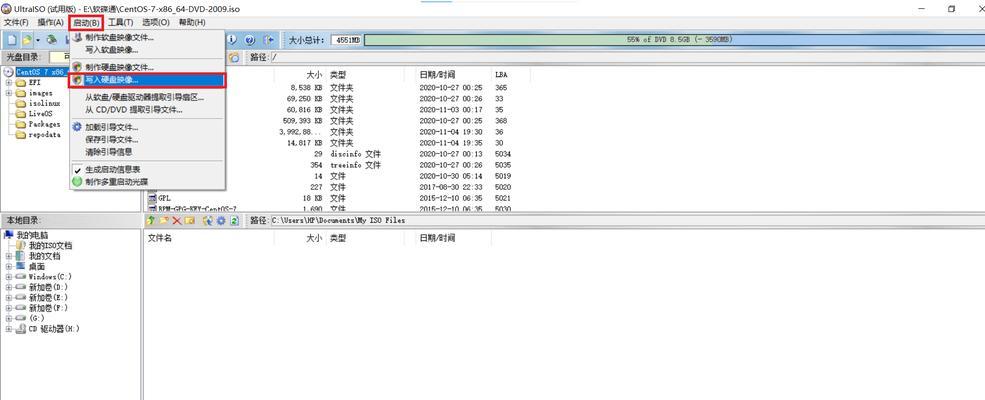This screenshot has width=985, height=400.
Task: Click the icon left of upper 路径 field
Action: [234, 57]
